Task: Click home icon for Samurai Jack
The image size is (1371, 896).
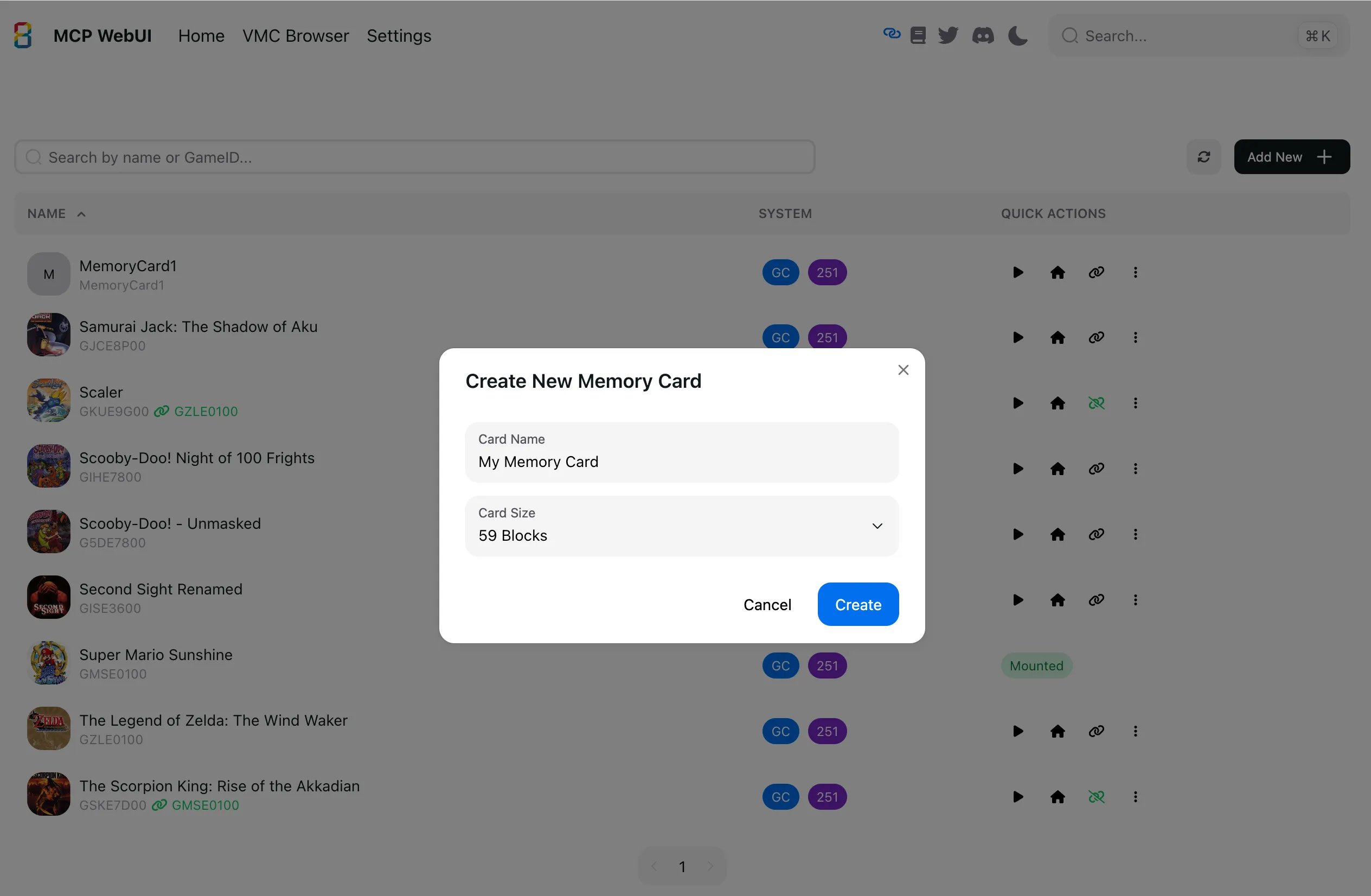Action: [1057, 337]
